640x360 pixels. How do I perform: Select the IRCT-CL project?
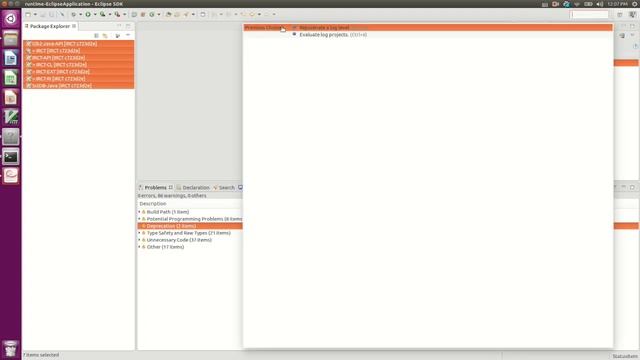[x=79, y=65]
